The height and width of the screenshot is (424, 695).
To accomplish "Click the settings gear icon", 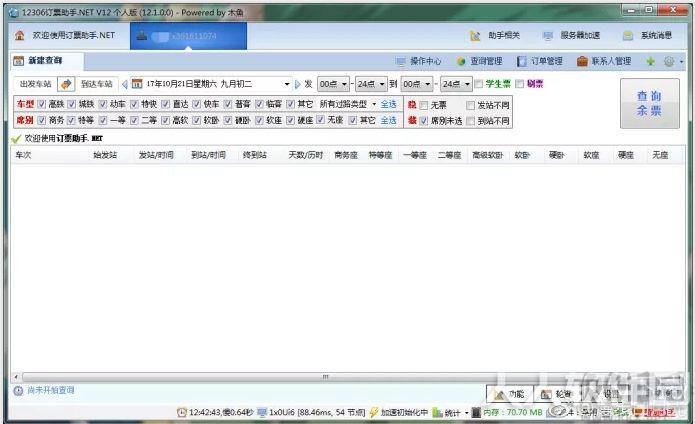I will [x=669, y=61].
